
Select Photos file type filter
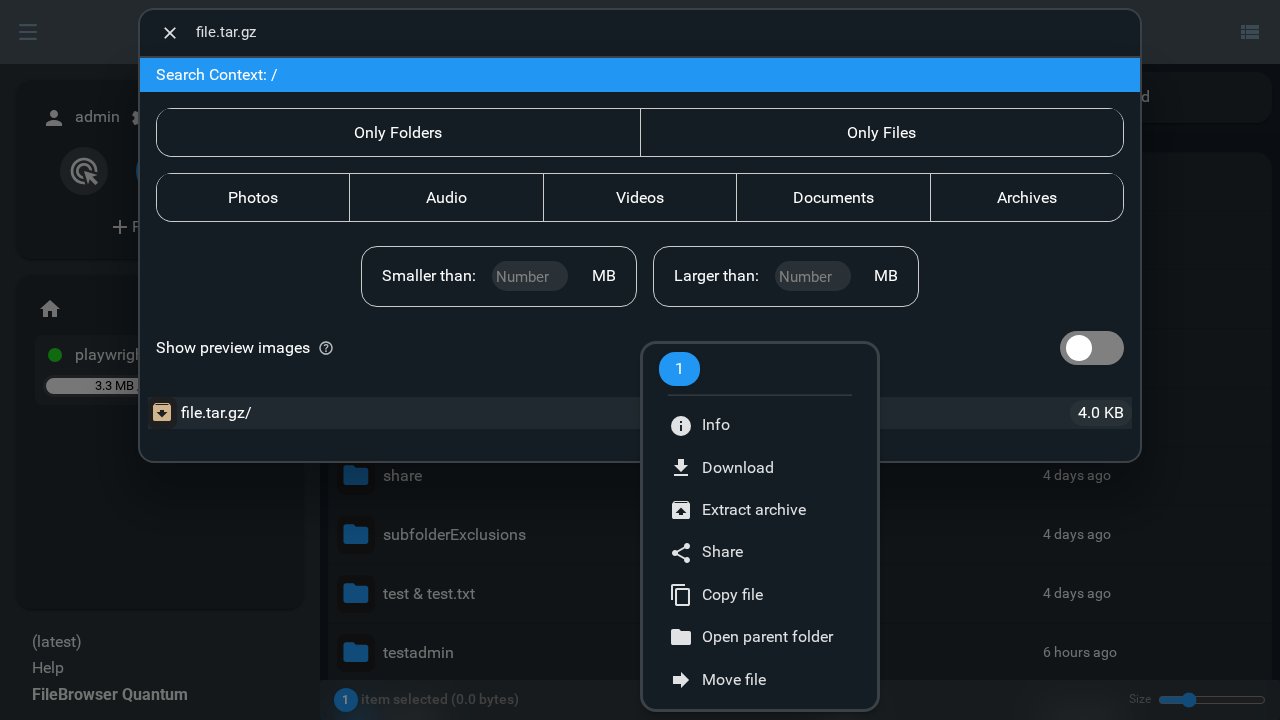click(253, 198)
